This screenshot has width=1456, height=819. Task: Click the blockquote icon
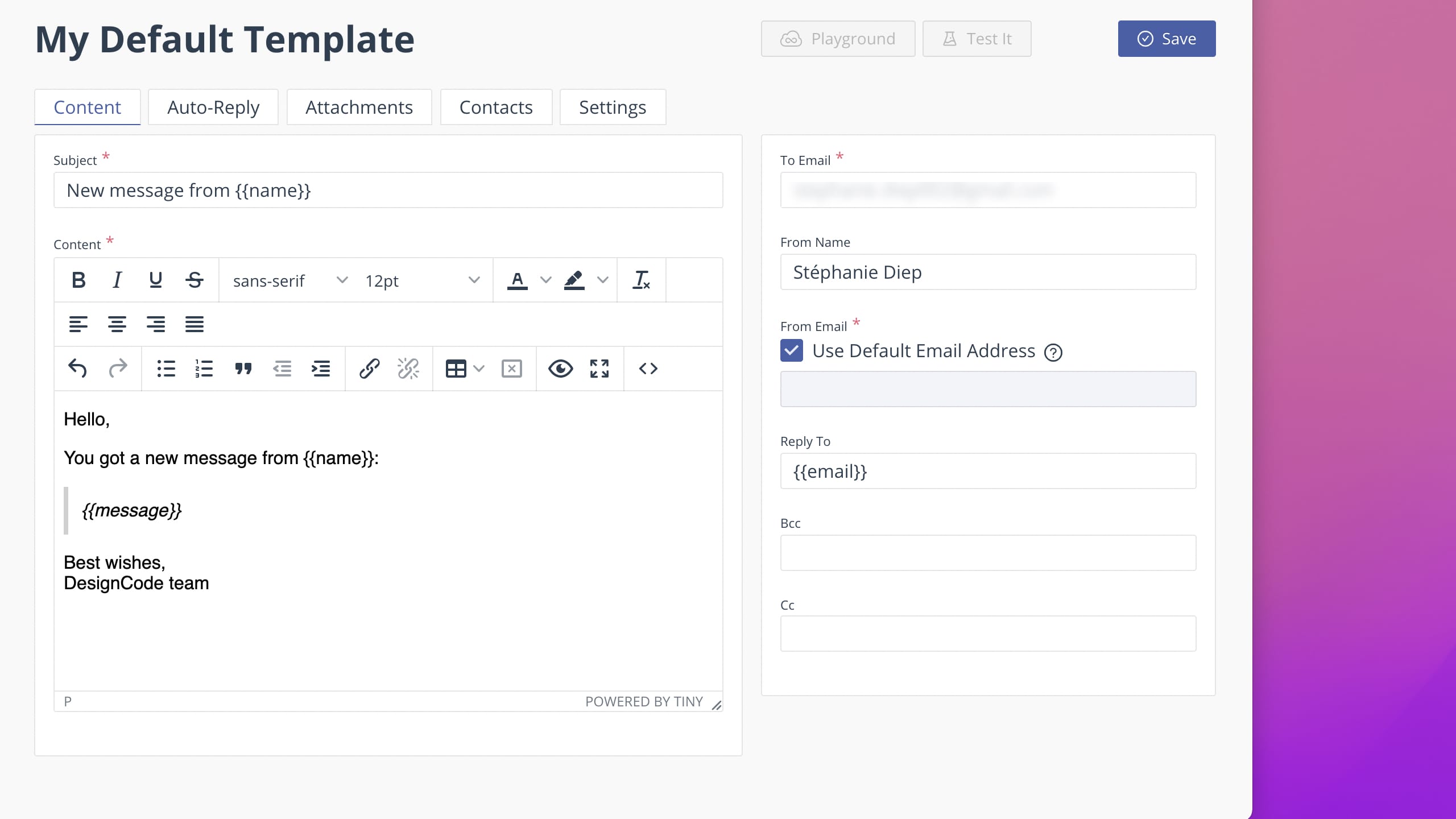[243, 369]
